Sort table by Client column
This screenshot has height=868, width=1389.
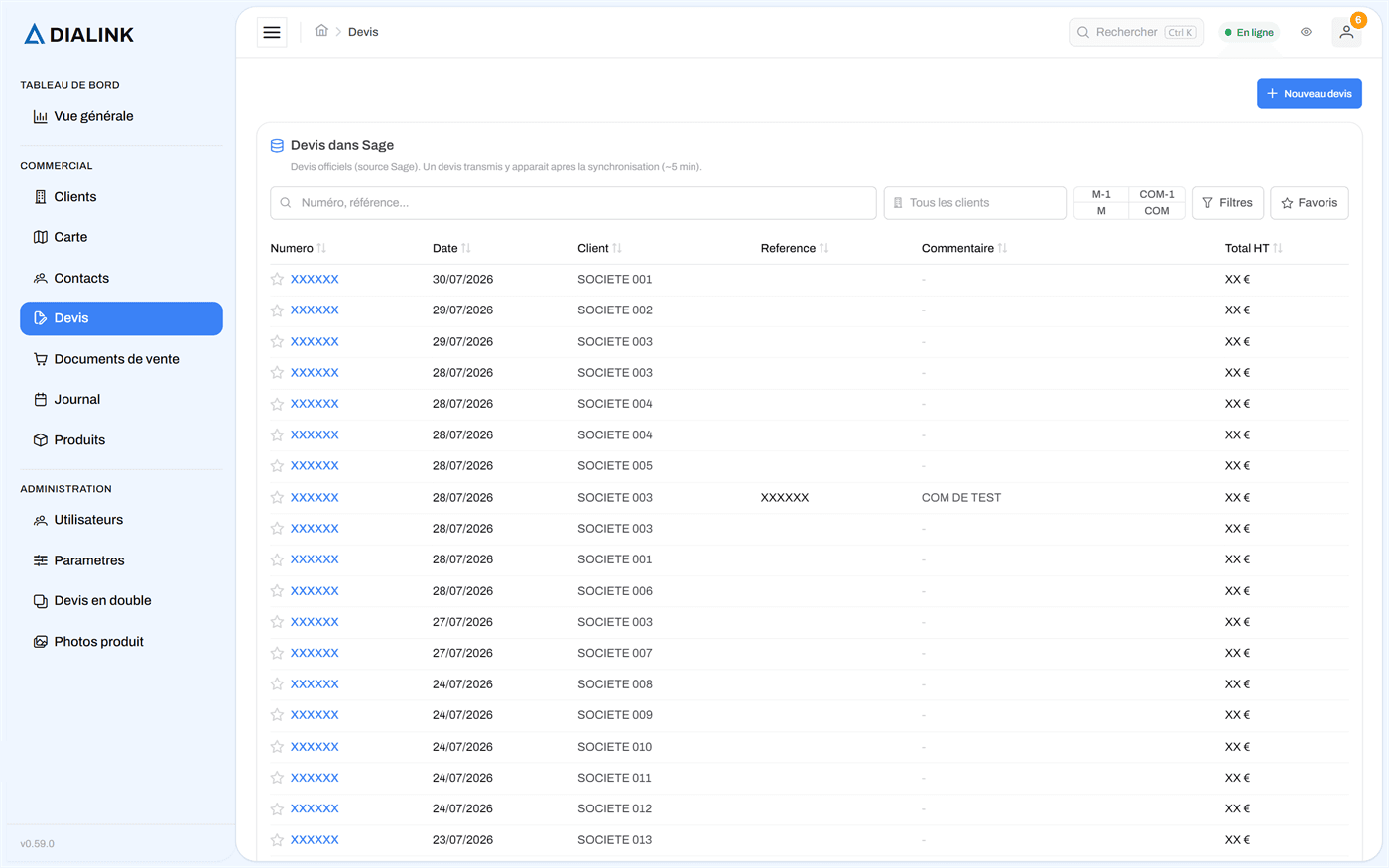[600, 248]
